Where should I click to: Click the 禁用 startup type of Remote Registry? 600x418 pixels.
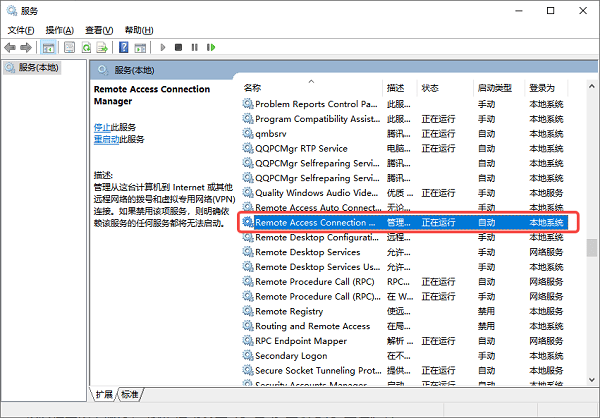pyautogui.click(x=486, y=312)
